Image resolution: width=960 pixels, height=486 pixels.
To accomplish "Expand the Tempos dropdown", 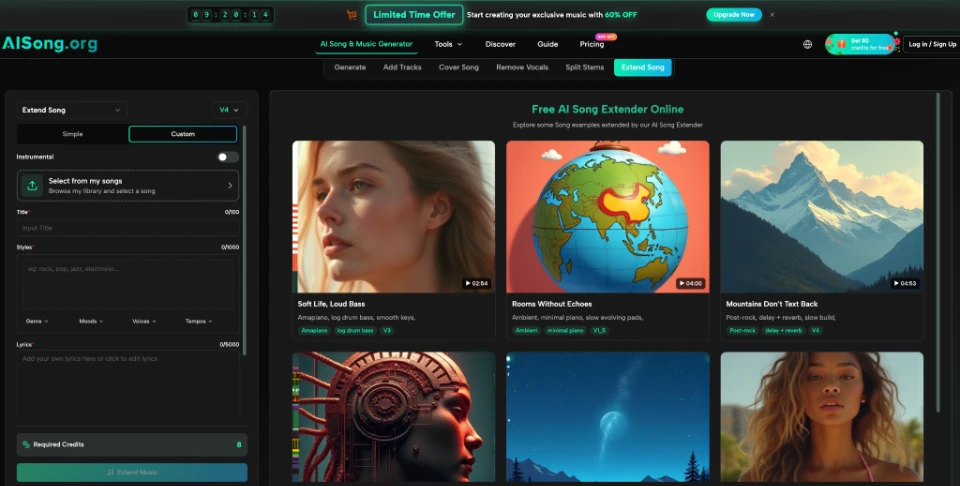I will [198, 321].
